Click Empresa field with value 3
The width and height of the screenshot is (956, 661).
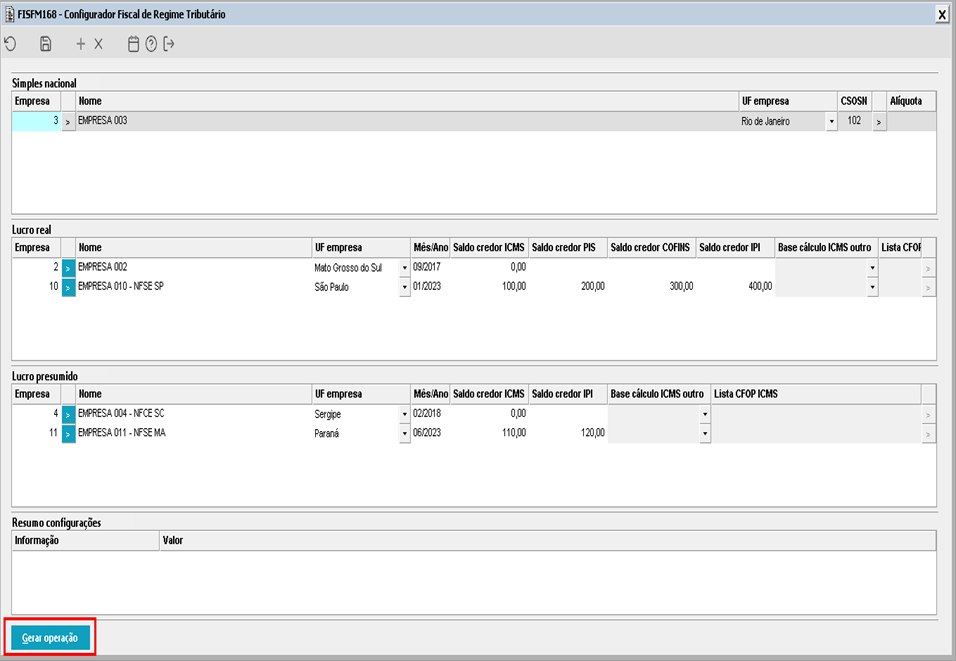(x=37, y=121)
